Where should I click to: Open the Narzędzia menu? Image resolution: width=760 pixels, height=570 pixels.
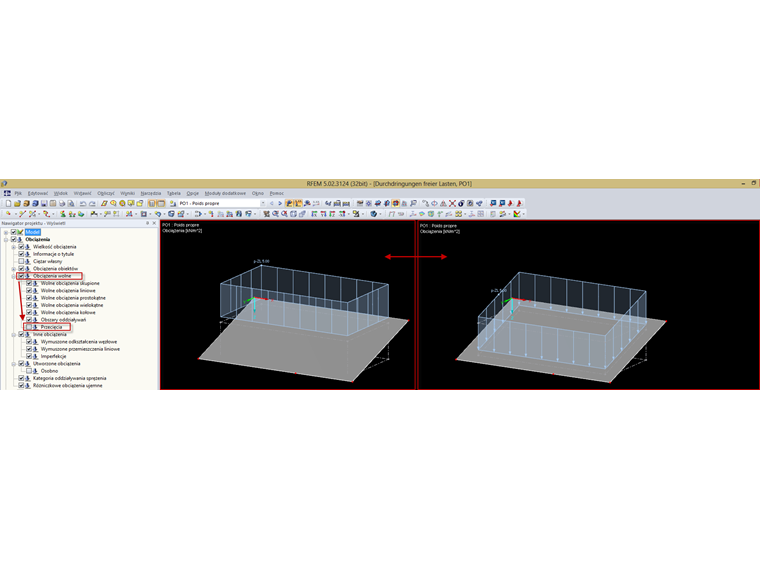click(x=151, y=193)
